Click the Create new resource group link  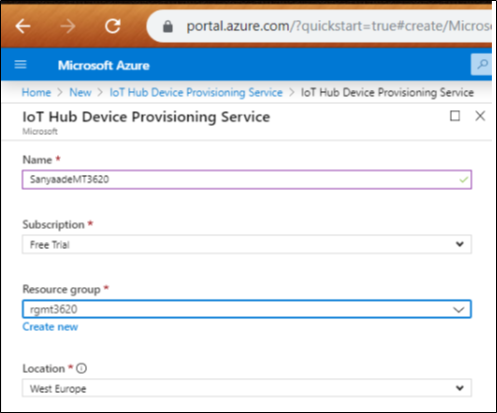point(50,327)
